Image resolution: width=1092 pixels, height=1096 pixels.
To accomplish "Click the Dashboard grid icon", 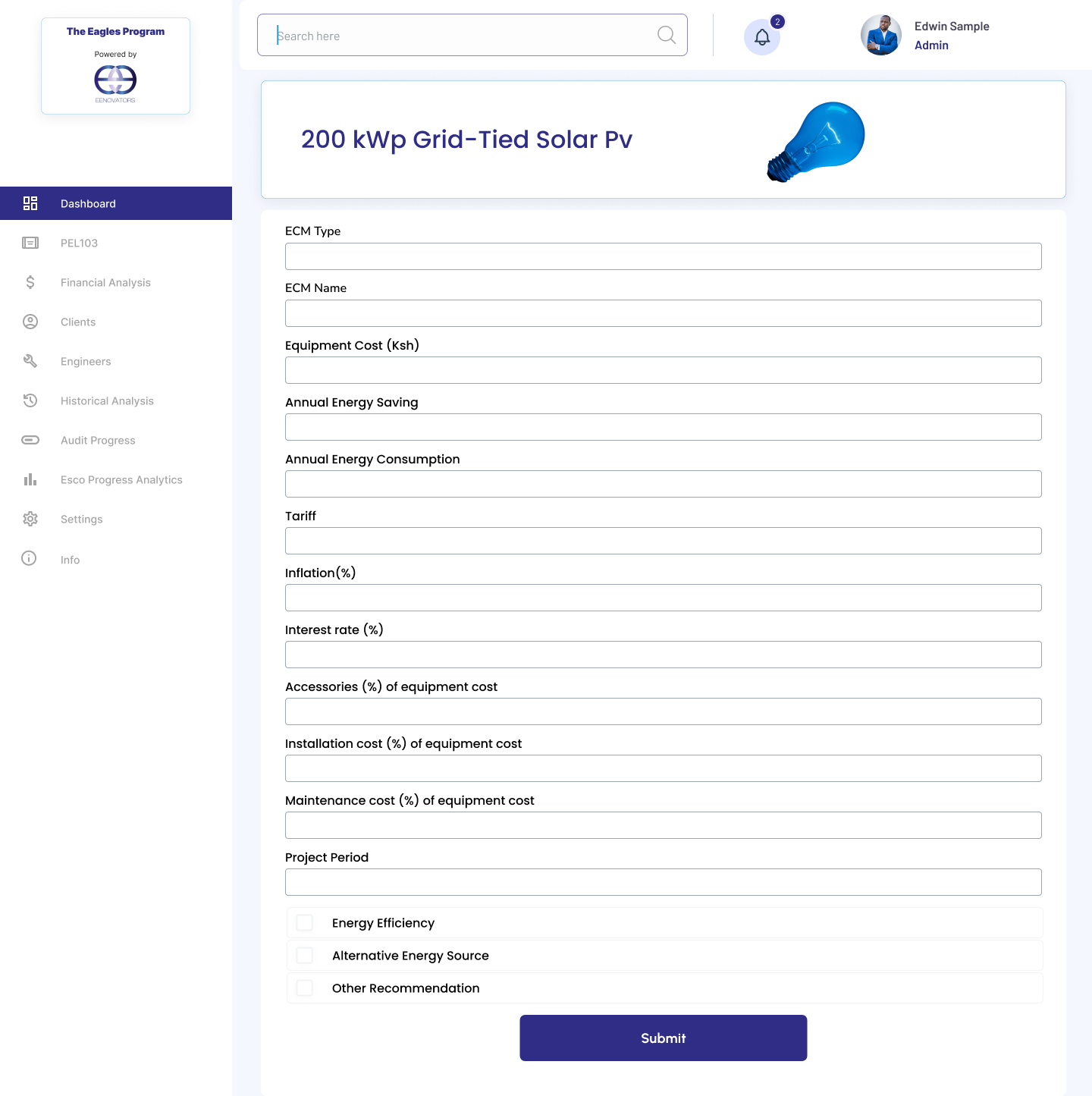I will 30,203.
